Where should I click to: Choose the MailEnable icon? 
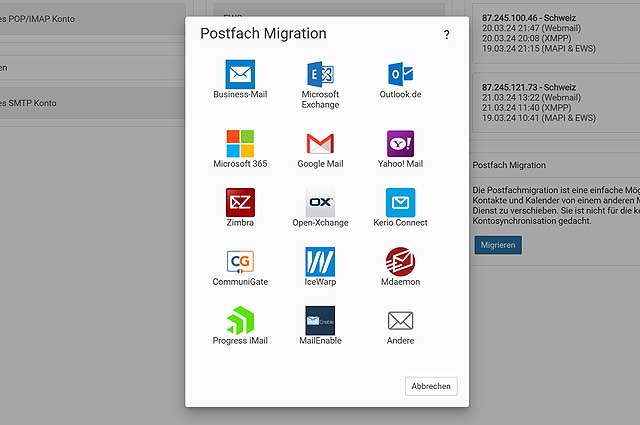[320, 320]
